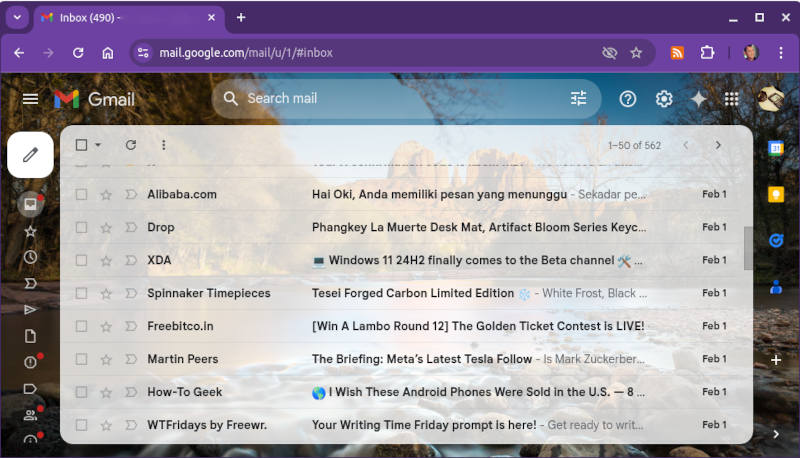This screenshot has width=800, height=458.
Task: Click the Gmail logo
Action: (94, 99)
